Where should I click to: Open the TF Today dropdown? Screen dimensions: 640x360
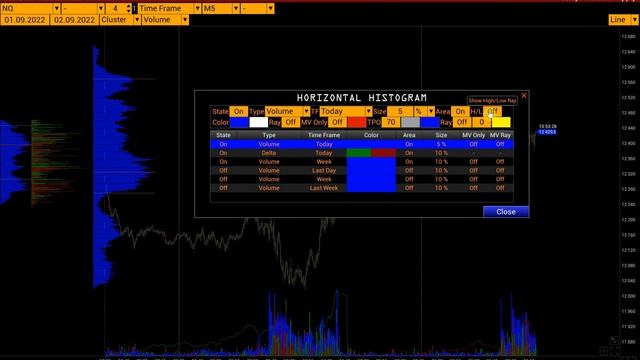(x=346, y=111)
